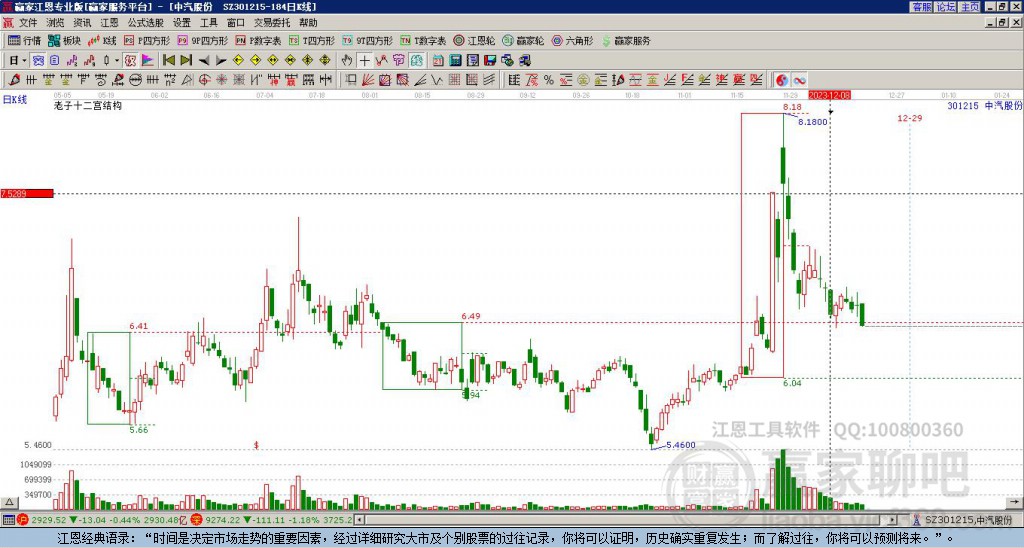Click the 客服 button in title bar

(921, 7)
